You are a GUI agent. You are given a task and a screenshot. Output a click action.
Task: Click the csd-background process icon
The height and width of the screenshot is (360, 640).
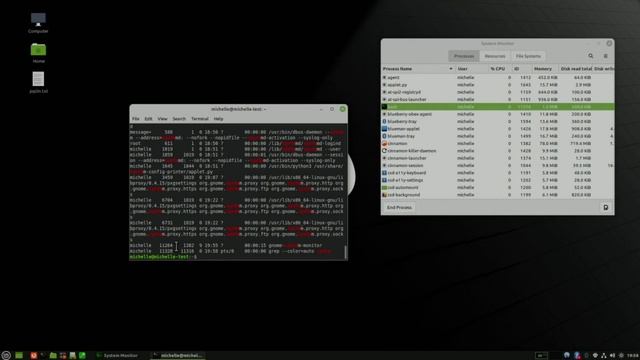coord(384,195)
